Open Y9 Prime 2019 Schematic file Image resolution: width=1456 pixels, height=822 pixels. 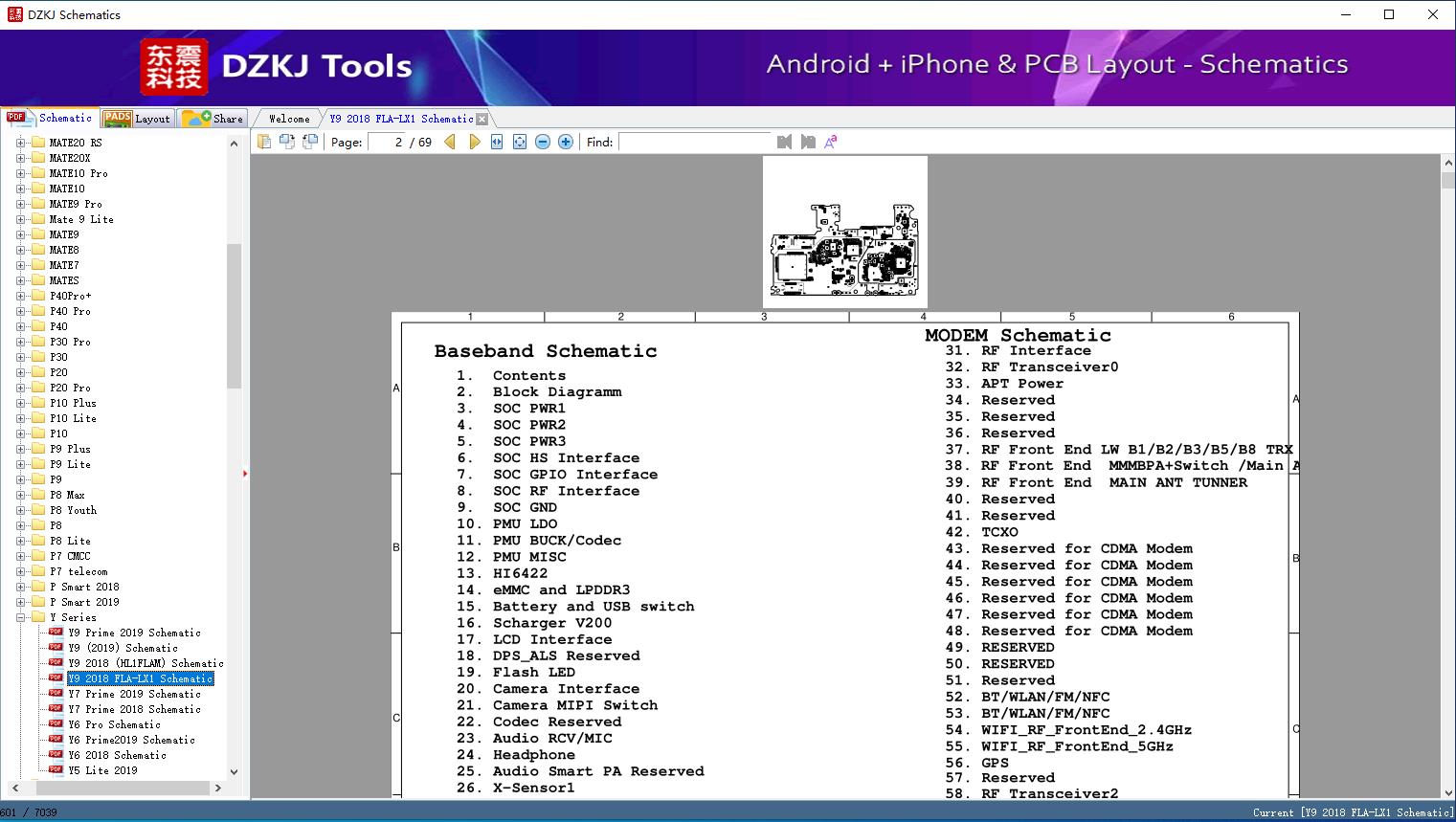(135, 633)
